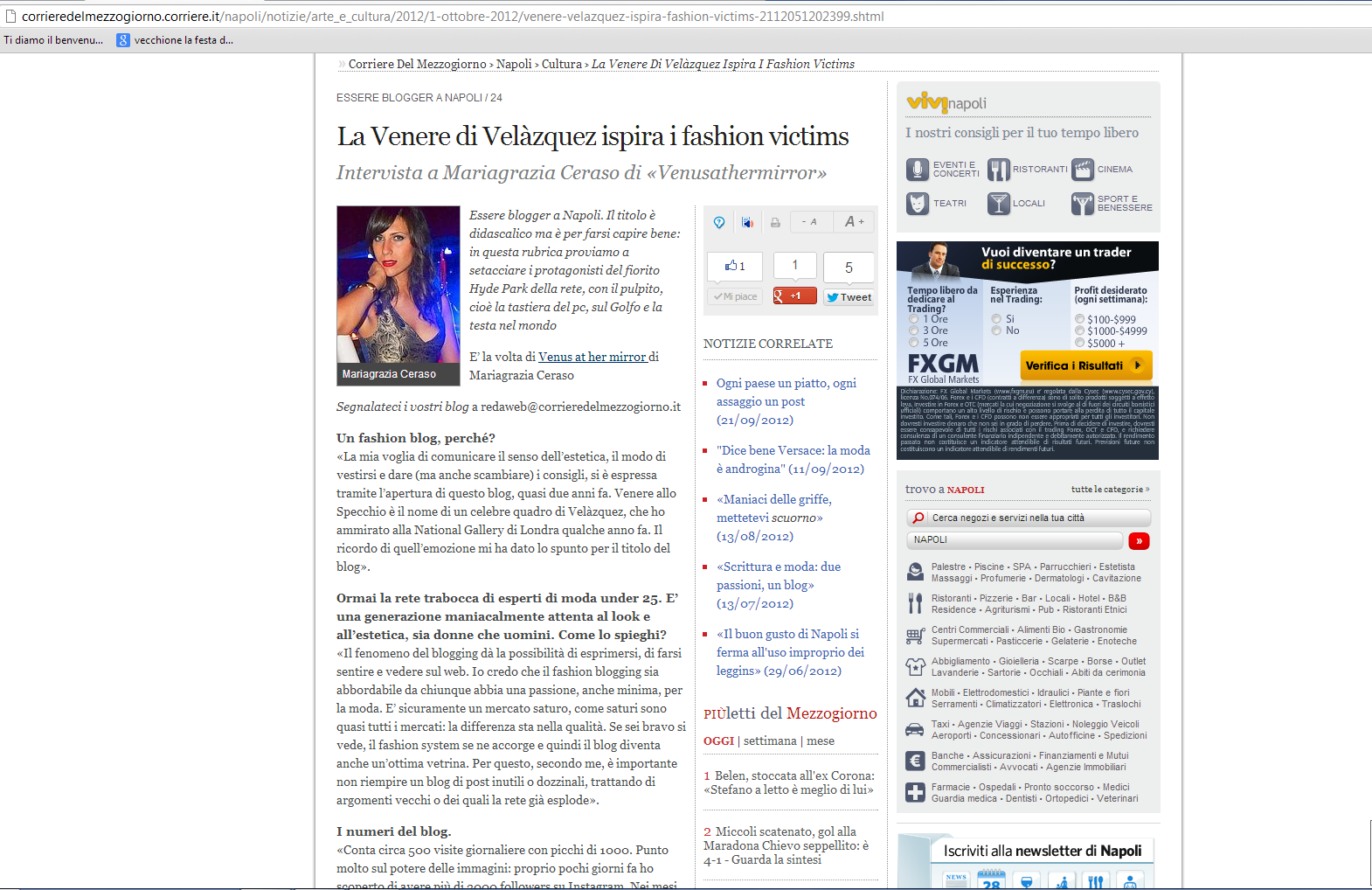This screenshot has width=1372, height=890.
Task: Switch most-read list to OGGI
Action: [718, 741]
